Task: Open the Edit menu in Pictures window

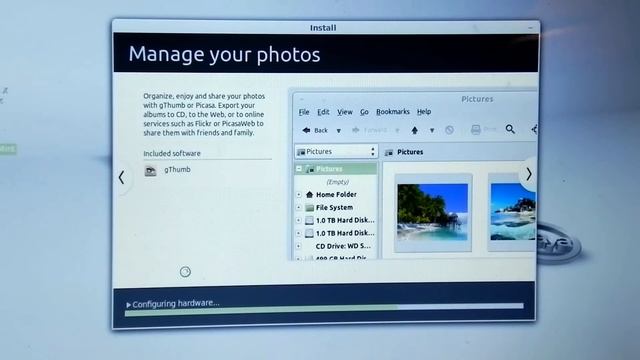Action: (x=323, y=112)
